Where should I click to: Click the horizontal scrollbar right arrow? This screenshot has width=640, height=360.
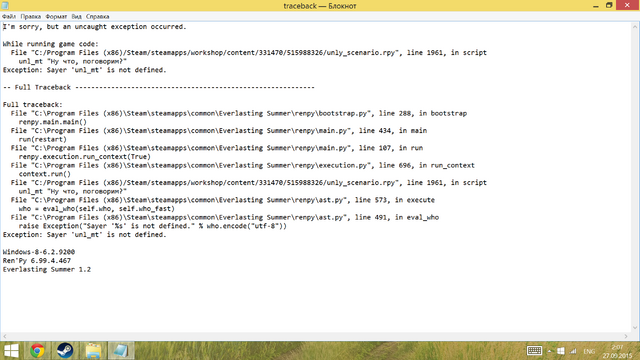(626, 336)
